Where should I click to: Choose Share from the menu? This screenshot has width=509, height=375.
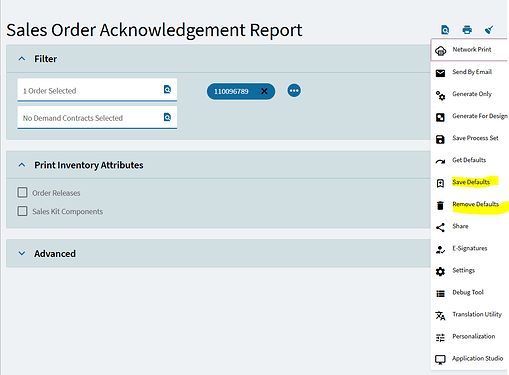pyautogui.click(x=469, y=226)
